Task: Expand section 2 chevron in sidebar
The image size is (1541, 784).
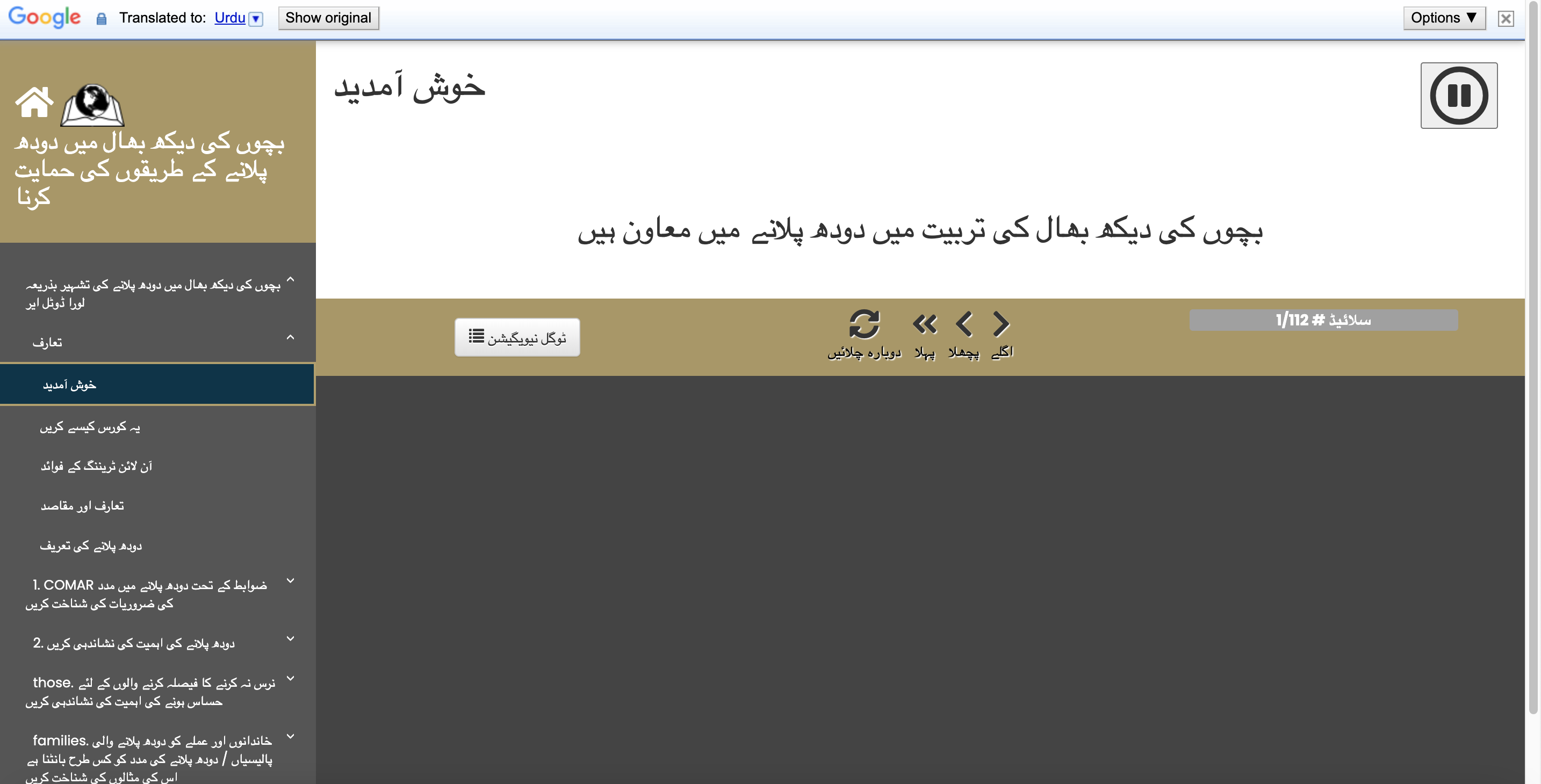Action: tap(291, 638)
